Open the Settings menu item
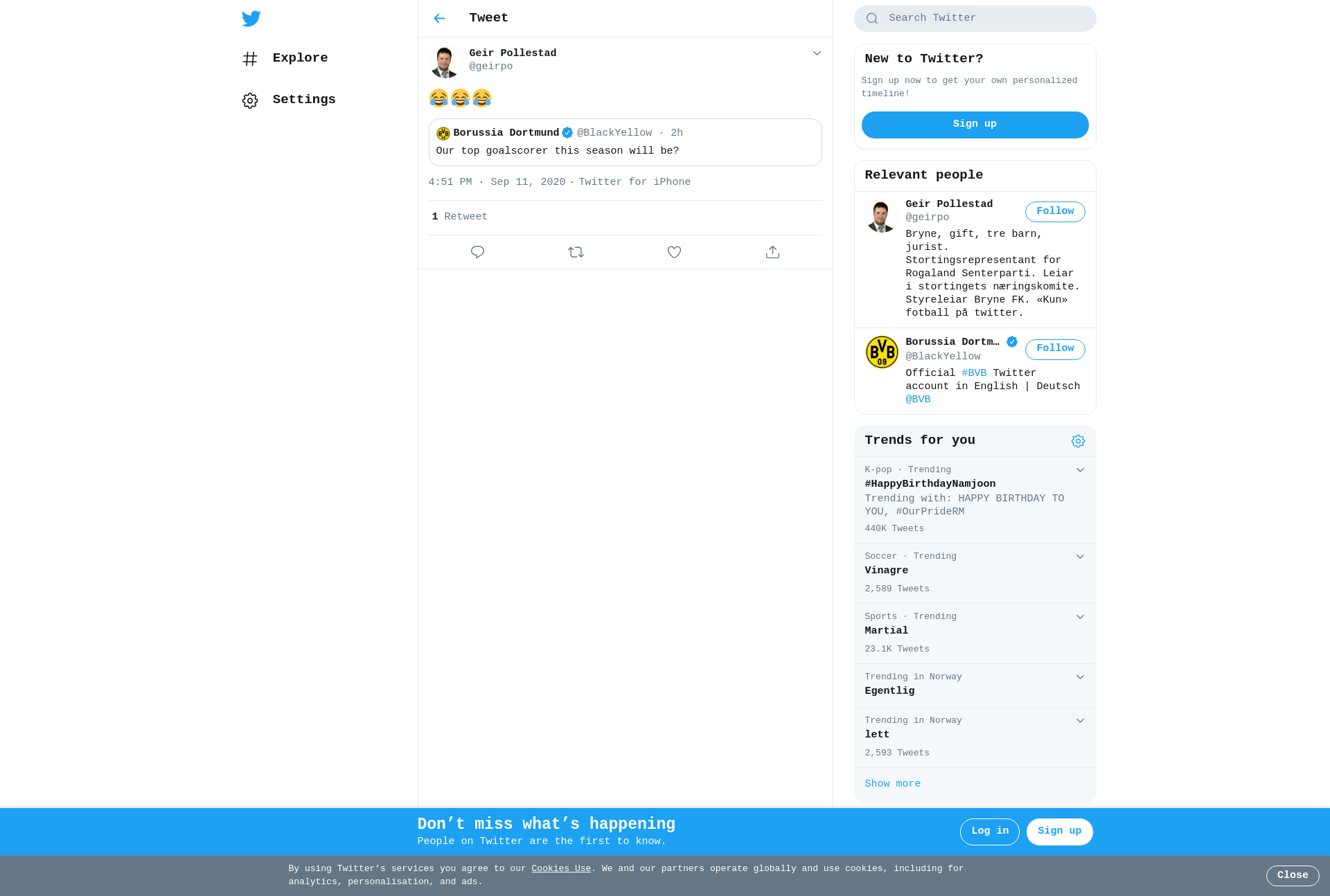 click(289, 100)
